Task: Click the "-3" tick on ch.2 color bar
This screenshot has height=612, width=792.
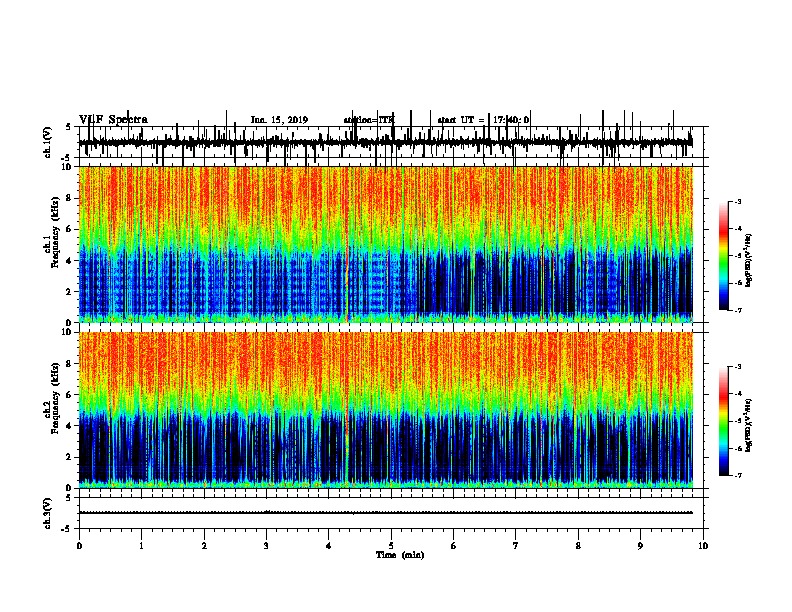Action: tap(738, 367)
